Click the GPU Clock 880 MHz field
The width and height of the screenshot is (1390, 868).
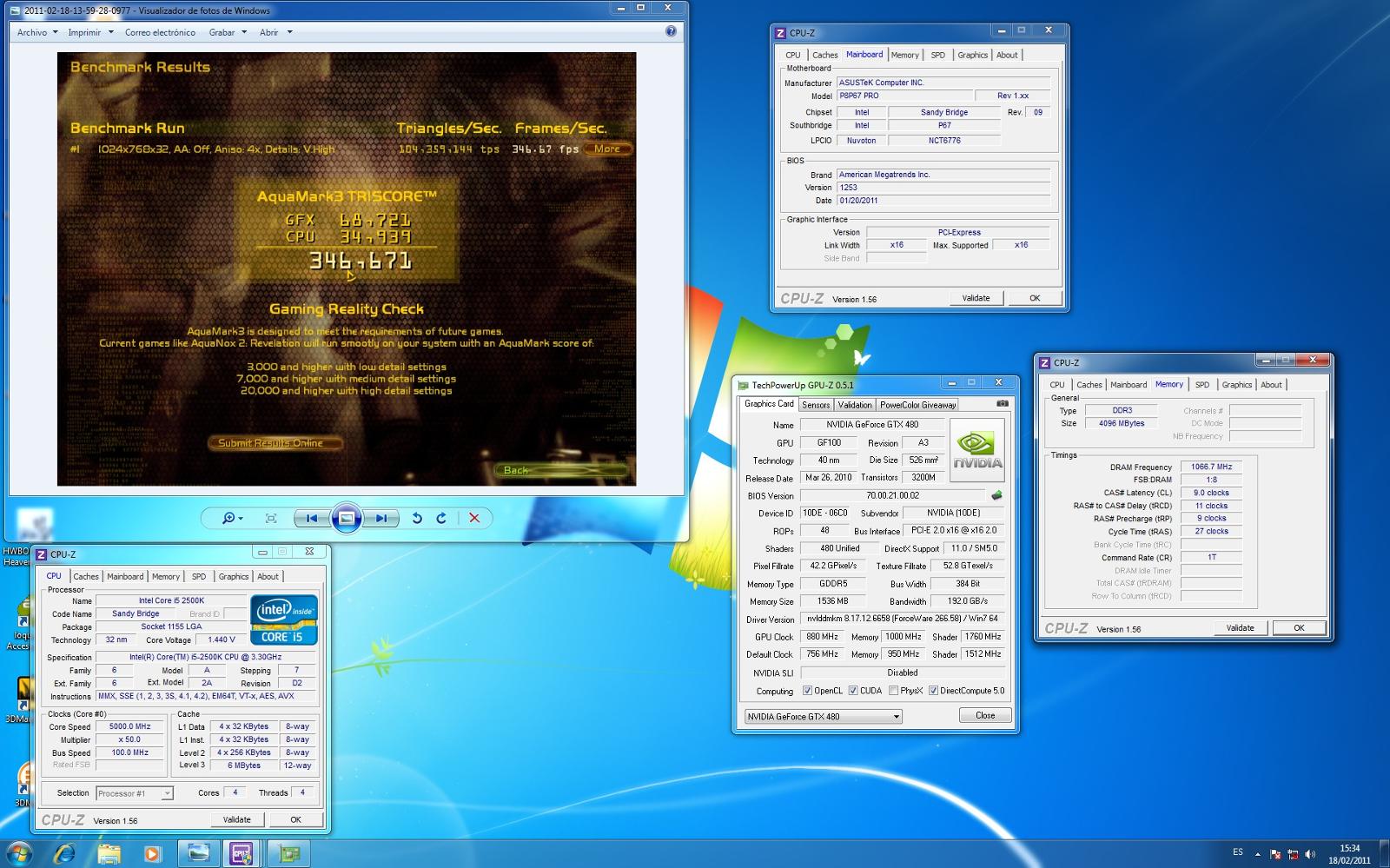[x=822, y=637]
